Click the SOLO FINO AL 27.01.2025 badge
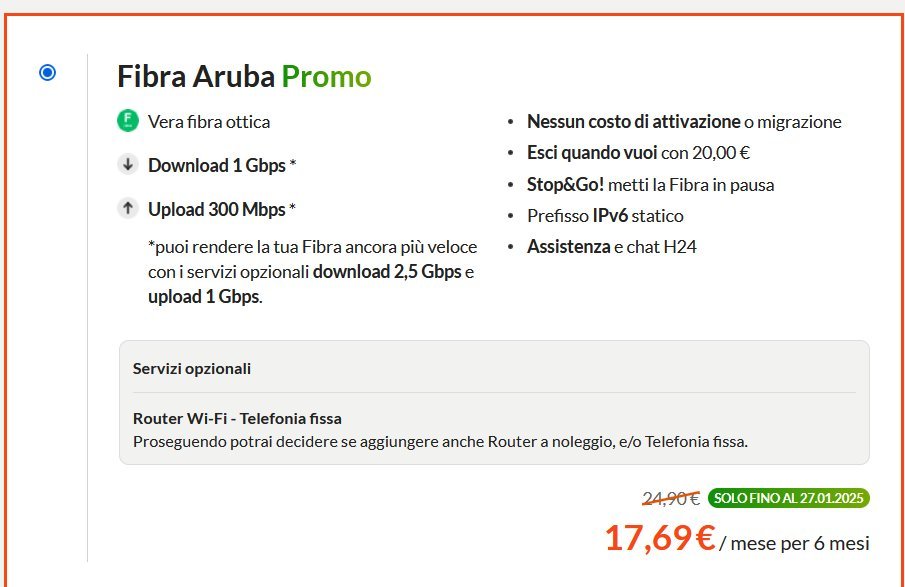The image size is (905, 587). (x=788, y=498)
